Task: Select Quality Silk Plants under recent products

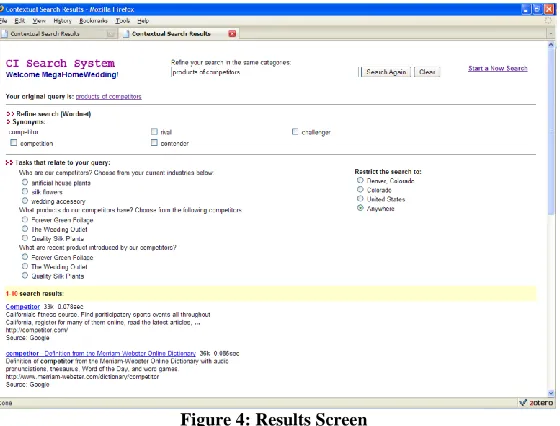Action: pyautogui.click(x=25, y=275)
